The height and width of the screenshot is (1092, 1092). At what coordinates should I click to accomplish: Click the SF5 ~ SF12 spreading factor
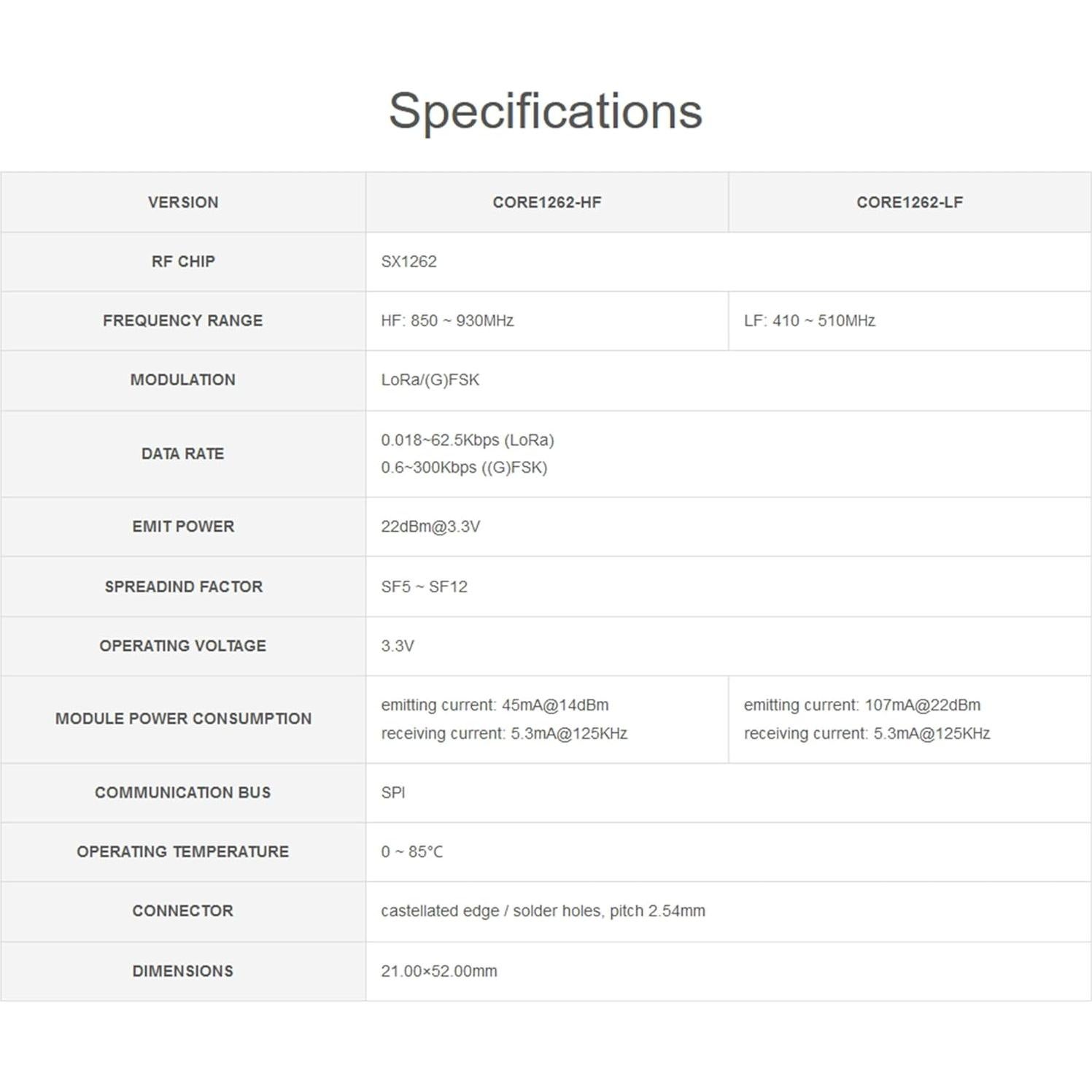tap(424, 586)
